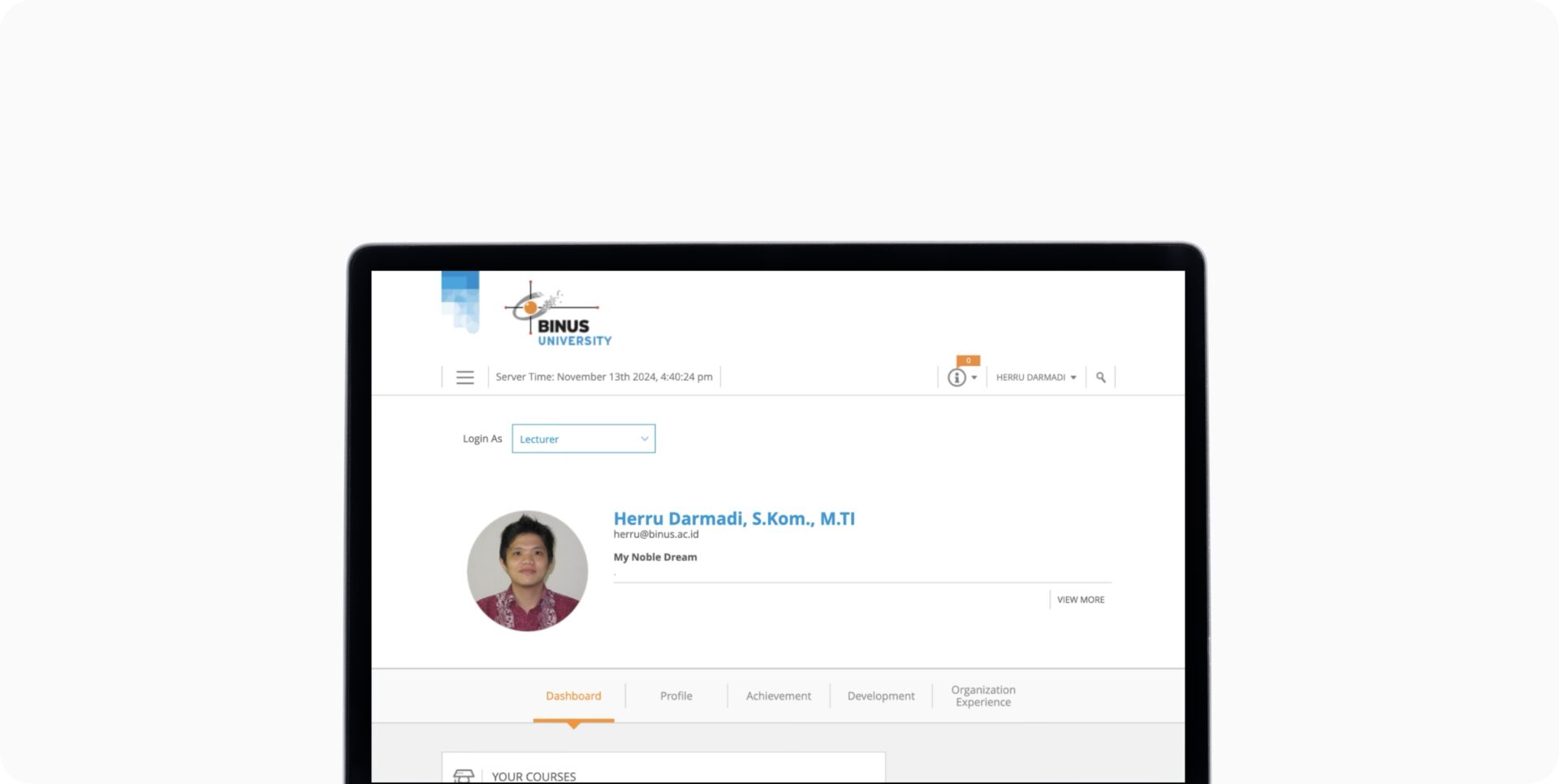Click the magnifier search icon
This screenshot has height=784, width=1559.
pos(1100,377)
